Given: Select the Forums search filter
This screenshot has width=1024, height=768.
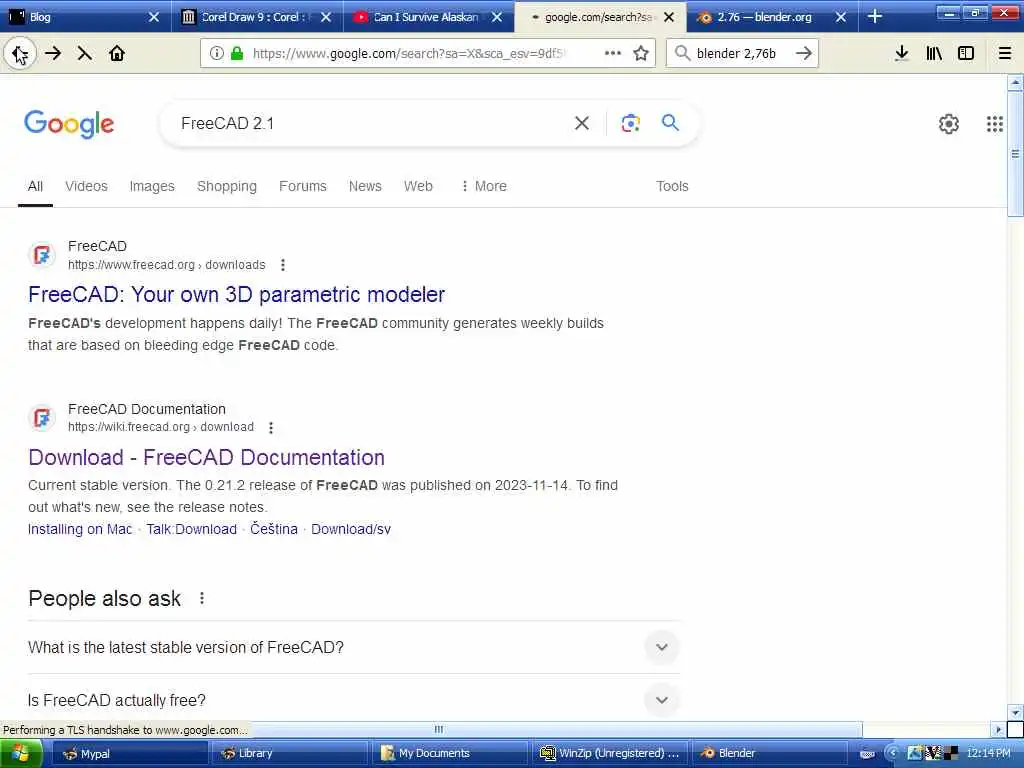Looking at the screenshot, I should coord(302,186).
